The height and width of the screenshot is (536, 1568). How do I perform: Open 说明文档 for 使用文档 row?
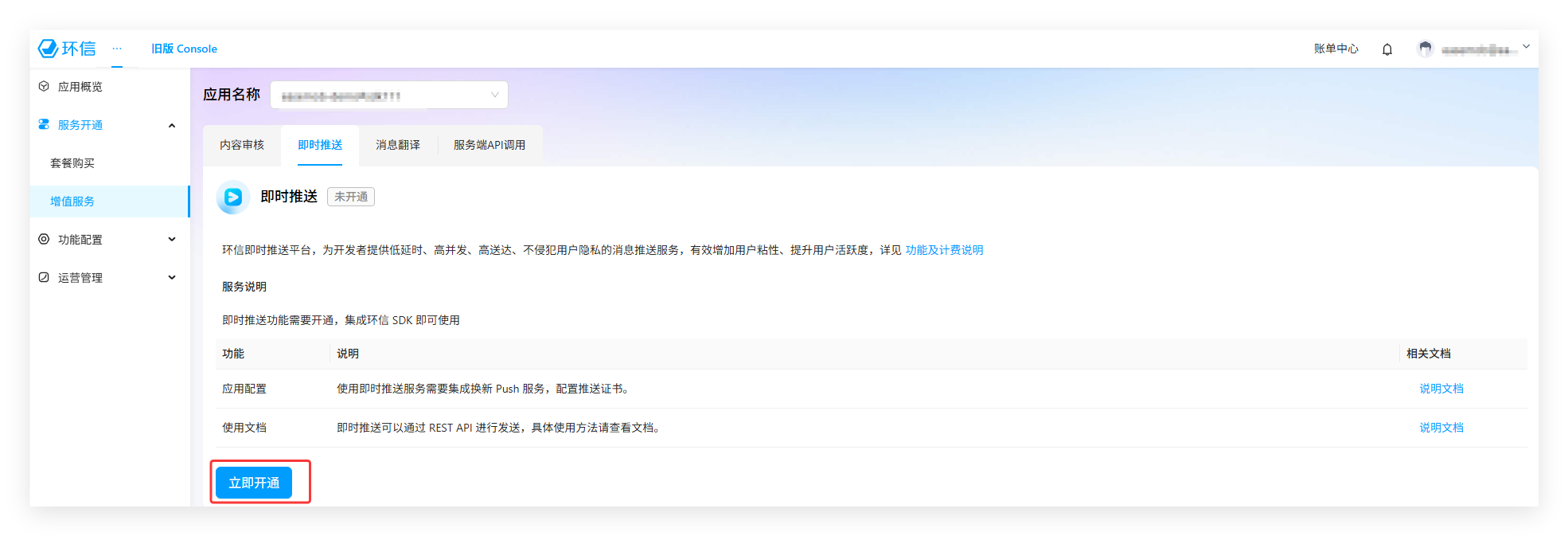tap(1441, 428)
